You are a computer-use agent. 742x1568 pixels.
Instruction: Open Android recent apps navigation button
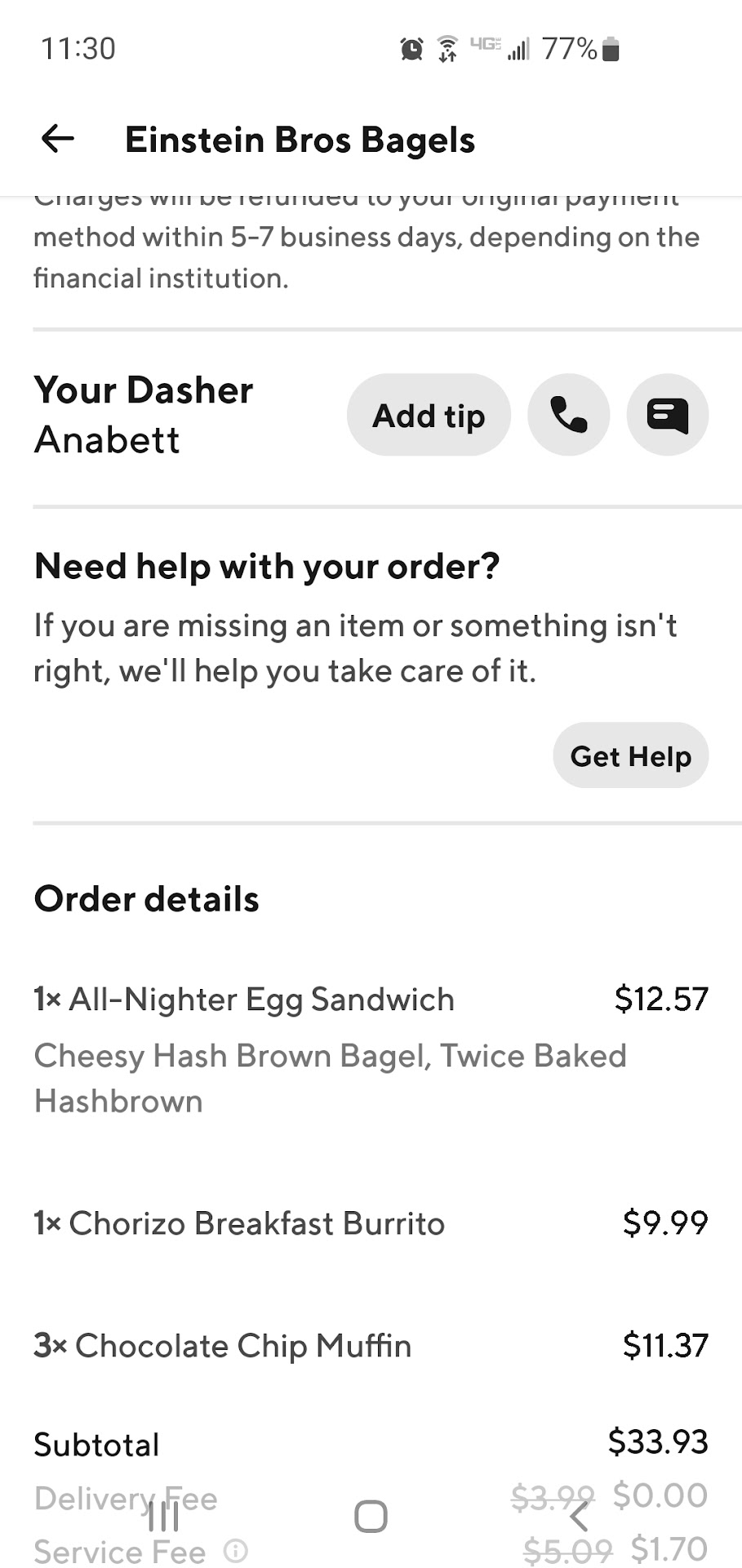(163, 1517)
